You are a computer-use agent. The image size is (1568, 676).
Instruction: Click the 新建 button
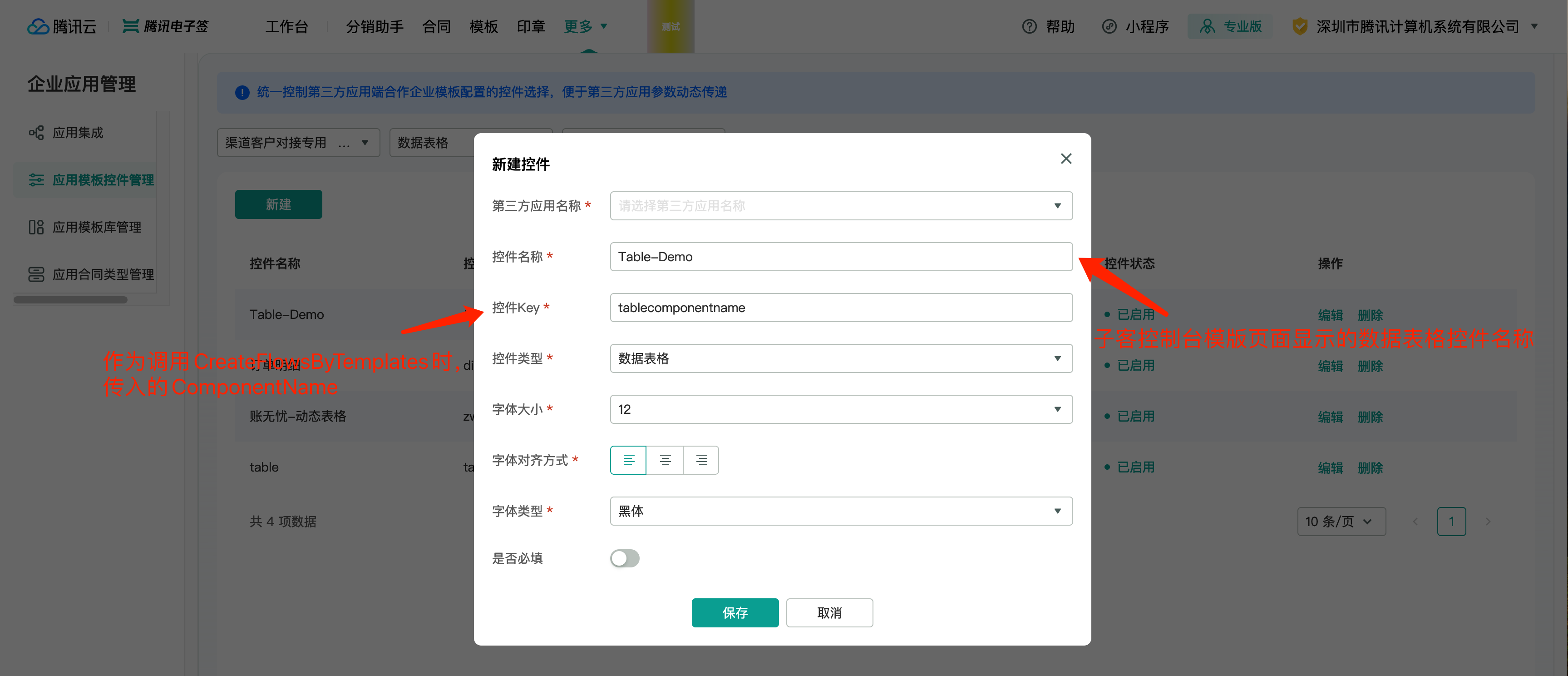click(x=278, y=204)
